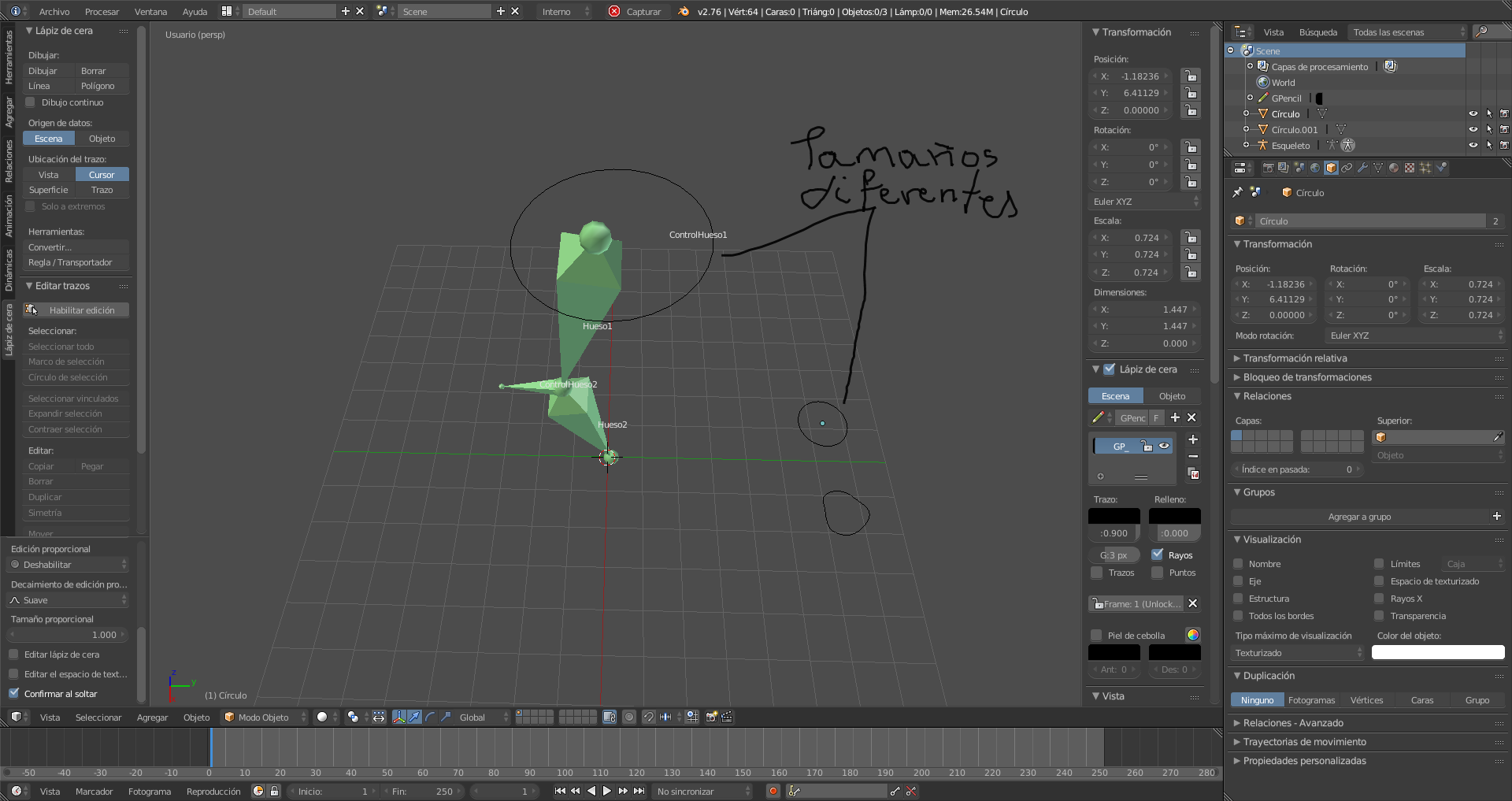
Task: Disable the Confirmar al soltar checkbox
Action: click(14, 693)
